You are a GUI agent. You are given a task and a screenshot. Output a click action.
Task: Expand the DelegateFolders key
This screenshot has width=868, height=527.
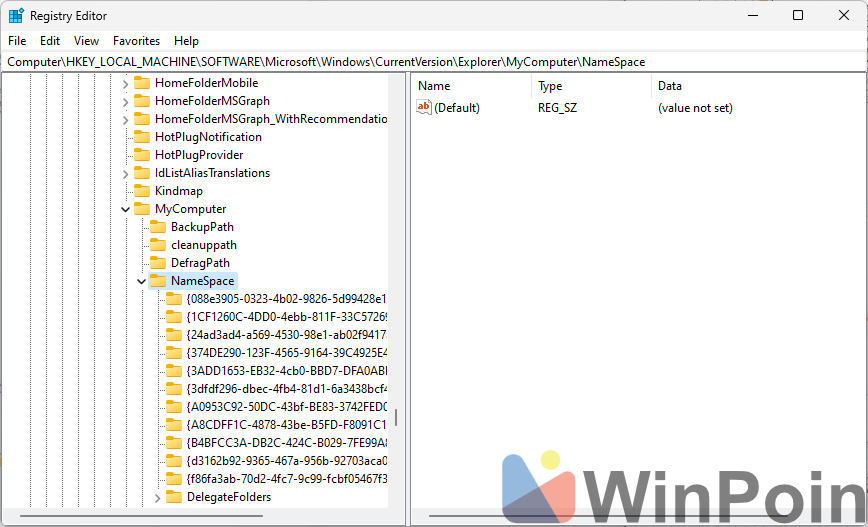pos(158,498)
